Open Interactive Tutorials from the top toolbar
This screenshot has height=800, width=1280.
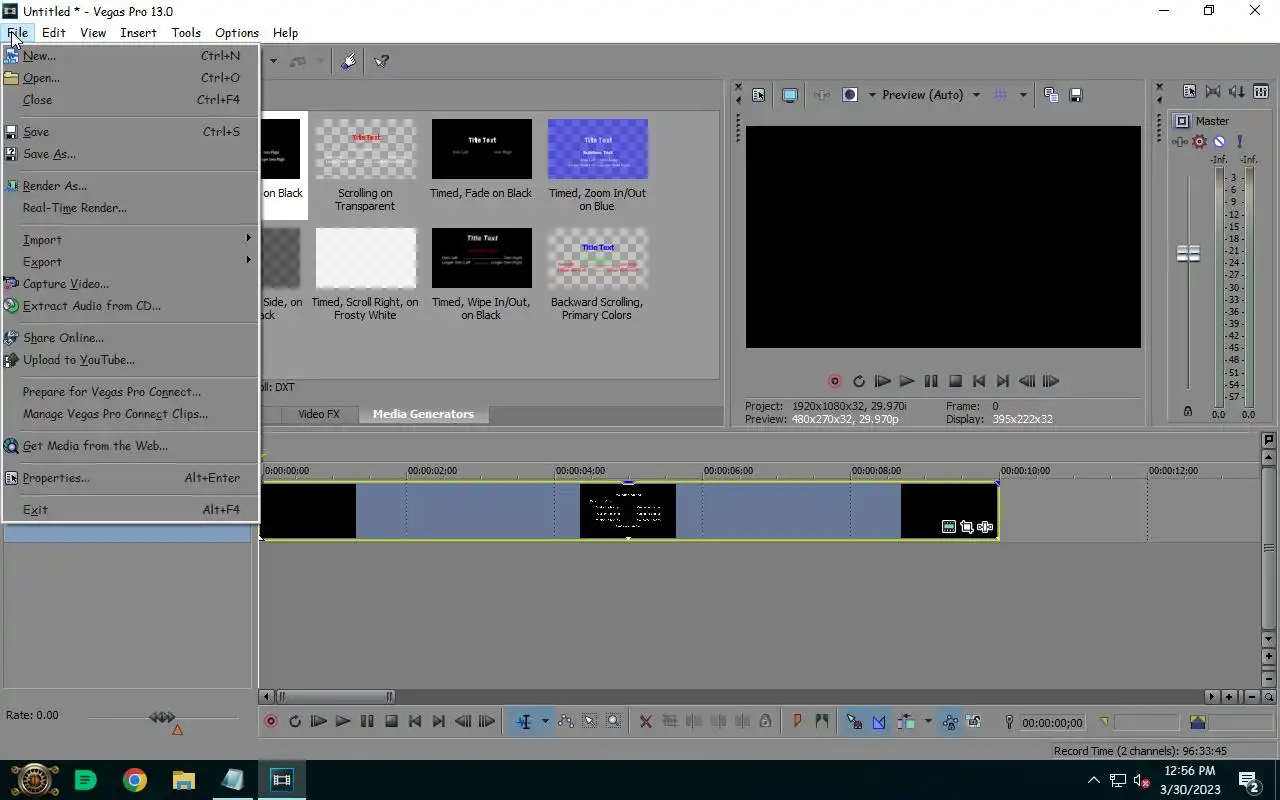point(348,61)
